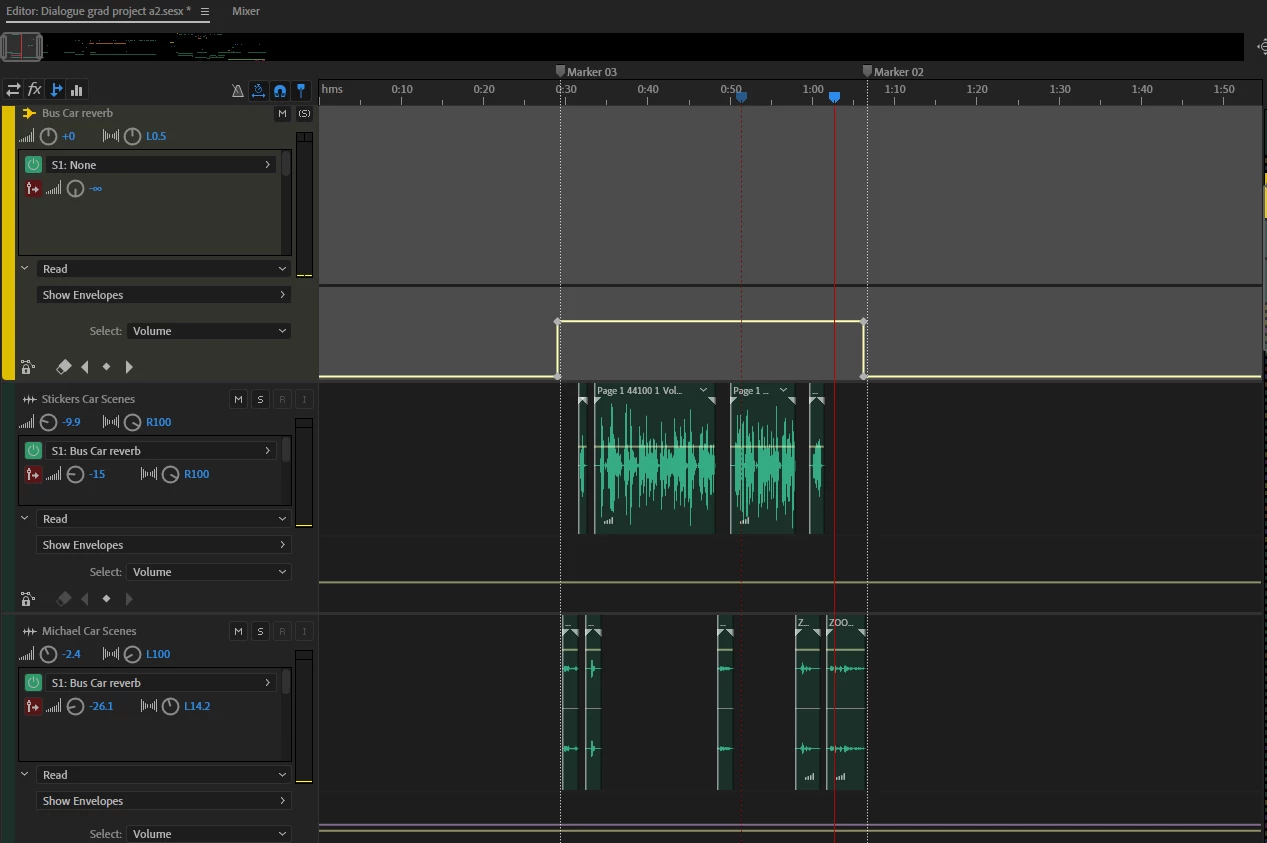This screenshot has height=843, width=1267.
Task: Add keyframe diamond on Bus Car reverb
Action: pyautogui.click(x=107, y=367)
